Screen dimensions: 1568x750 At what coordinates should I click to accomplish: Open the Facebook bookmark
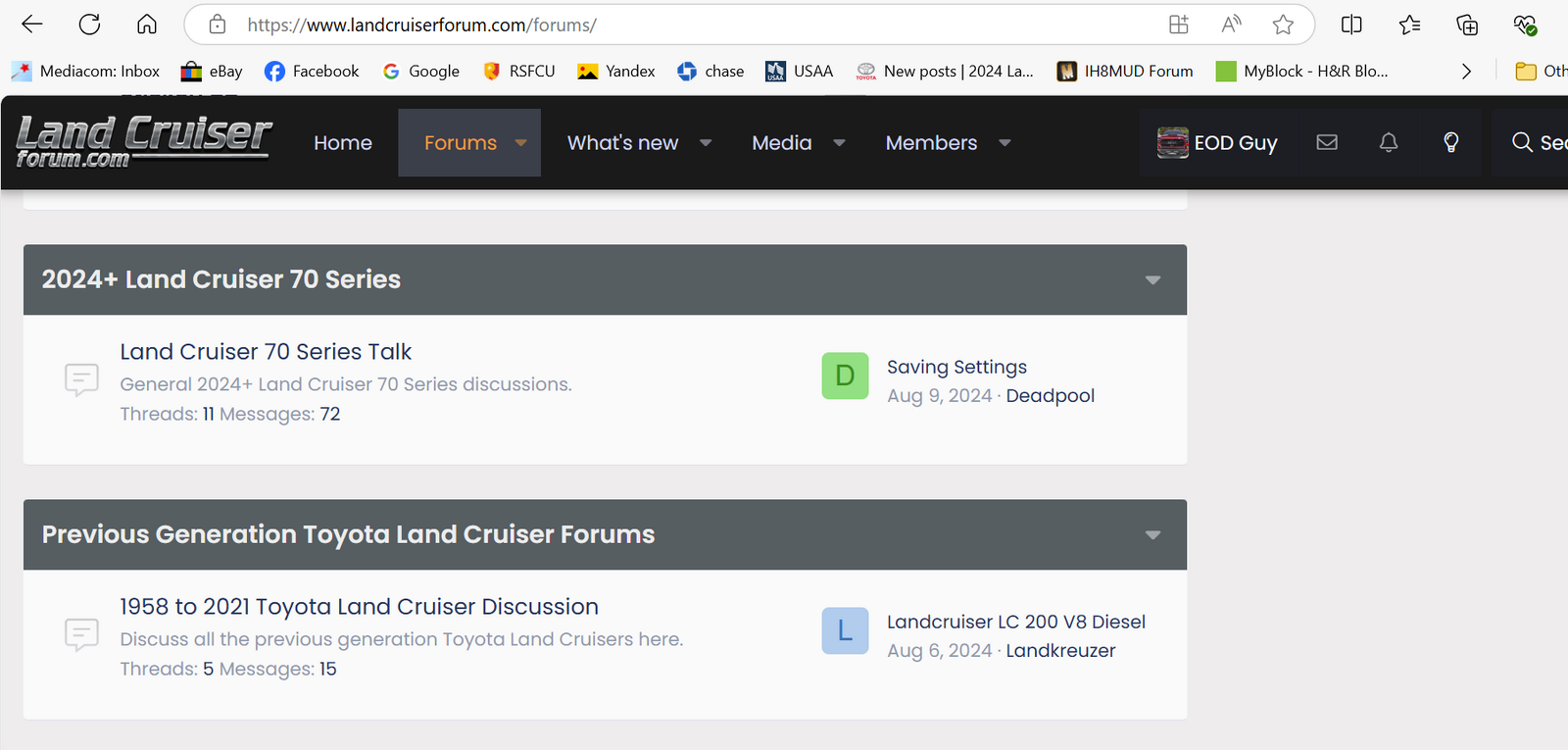312,71
